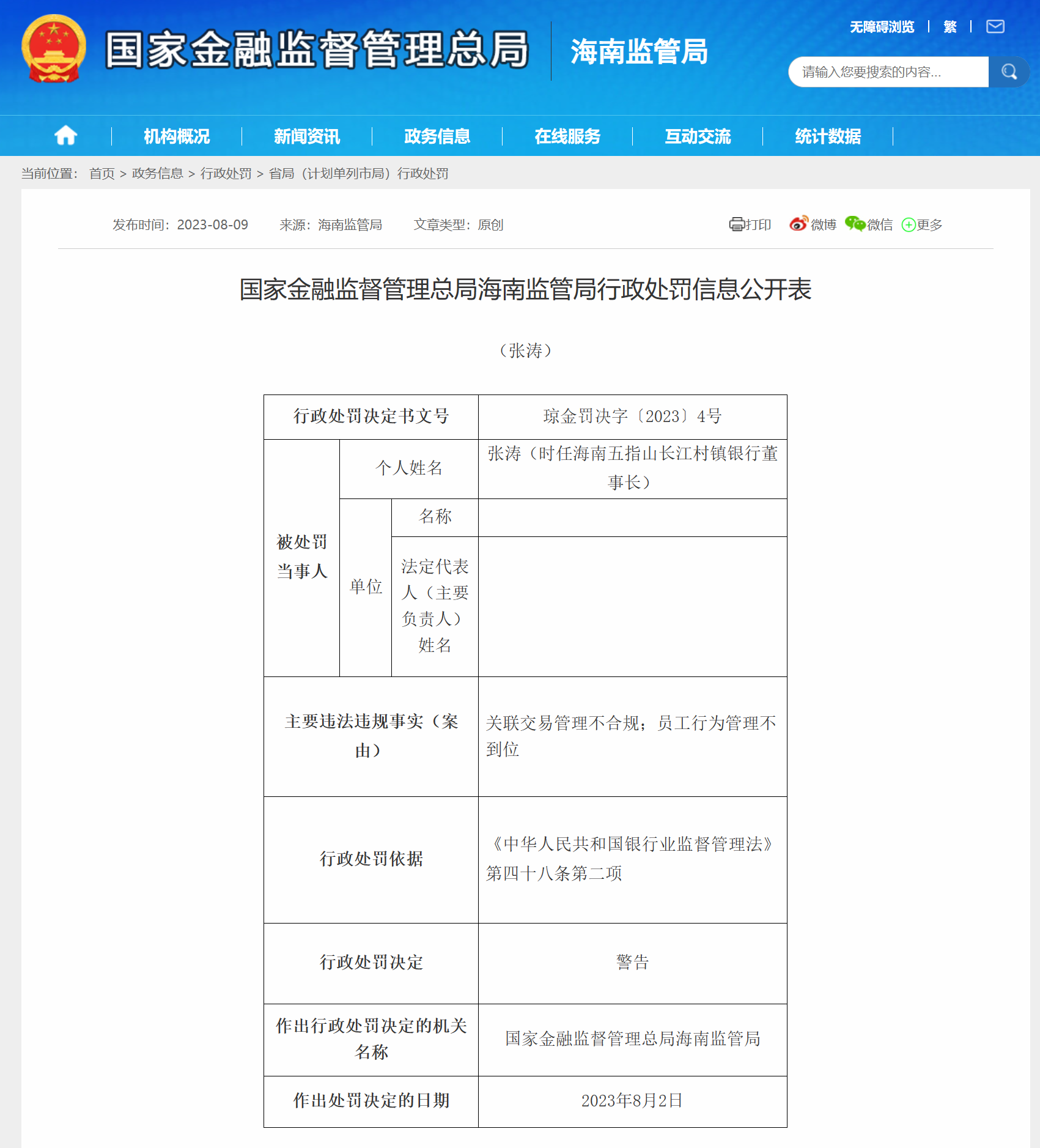Click the 行政处罚依据 cell
The height and width of the screenshot is (1148, 1040).
click(371, 859)
